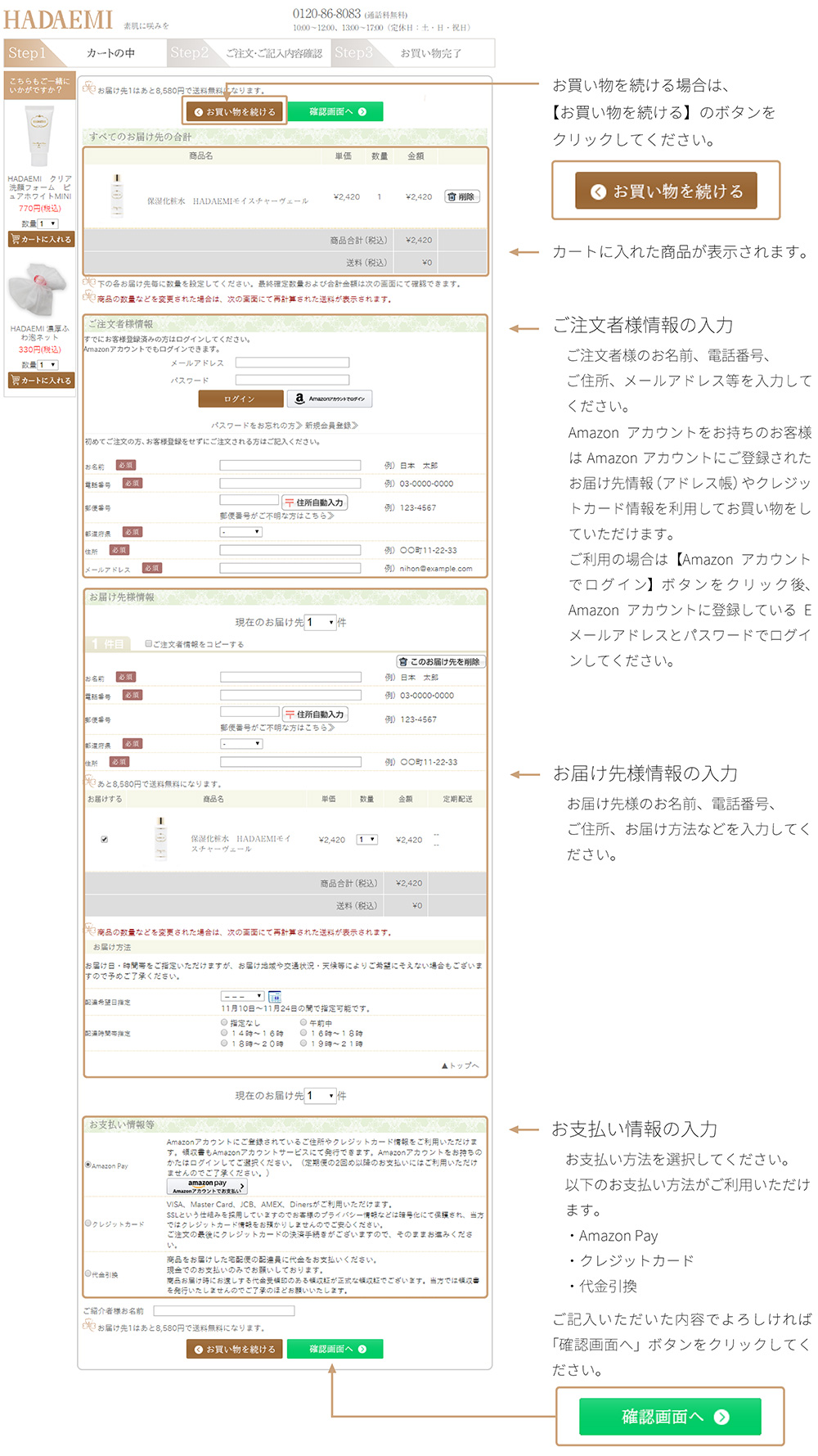Viewport: 818px width, 1456px height.
Task: Check ご注文者情報をコピーする checkbox
Action: 149,643
